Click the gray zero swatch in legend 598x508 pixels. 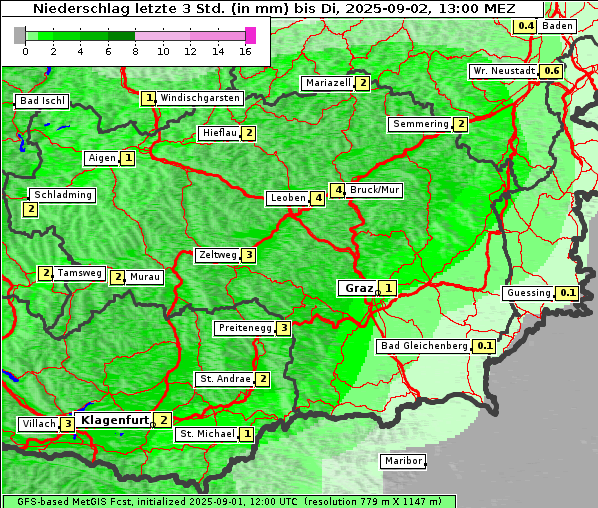19,35
